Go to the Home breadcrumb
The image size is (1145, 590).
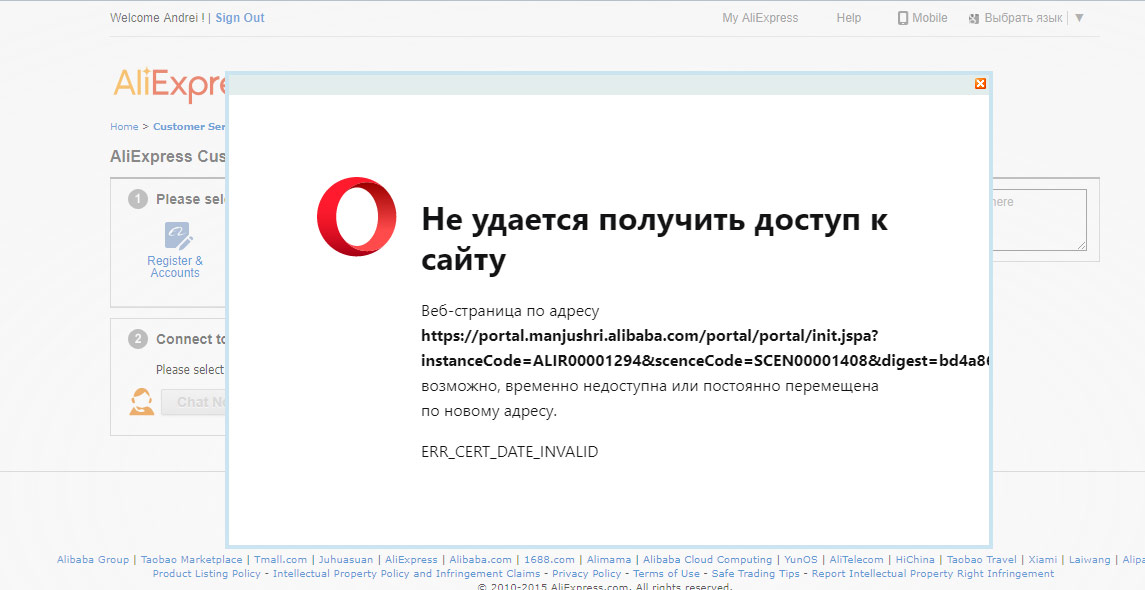click(x=124, y=126)
